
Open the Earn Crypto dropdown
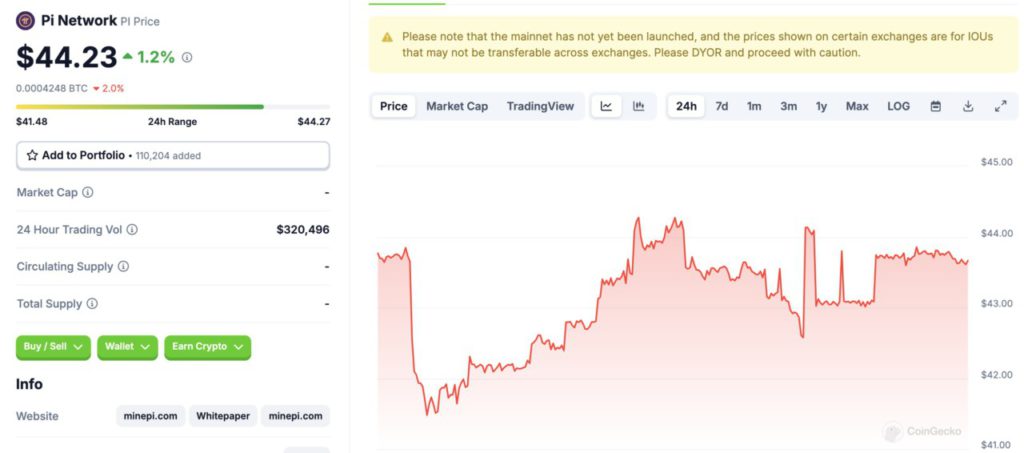(x=207, y=347)
